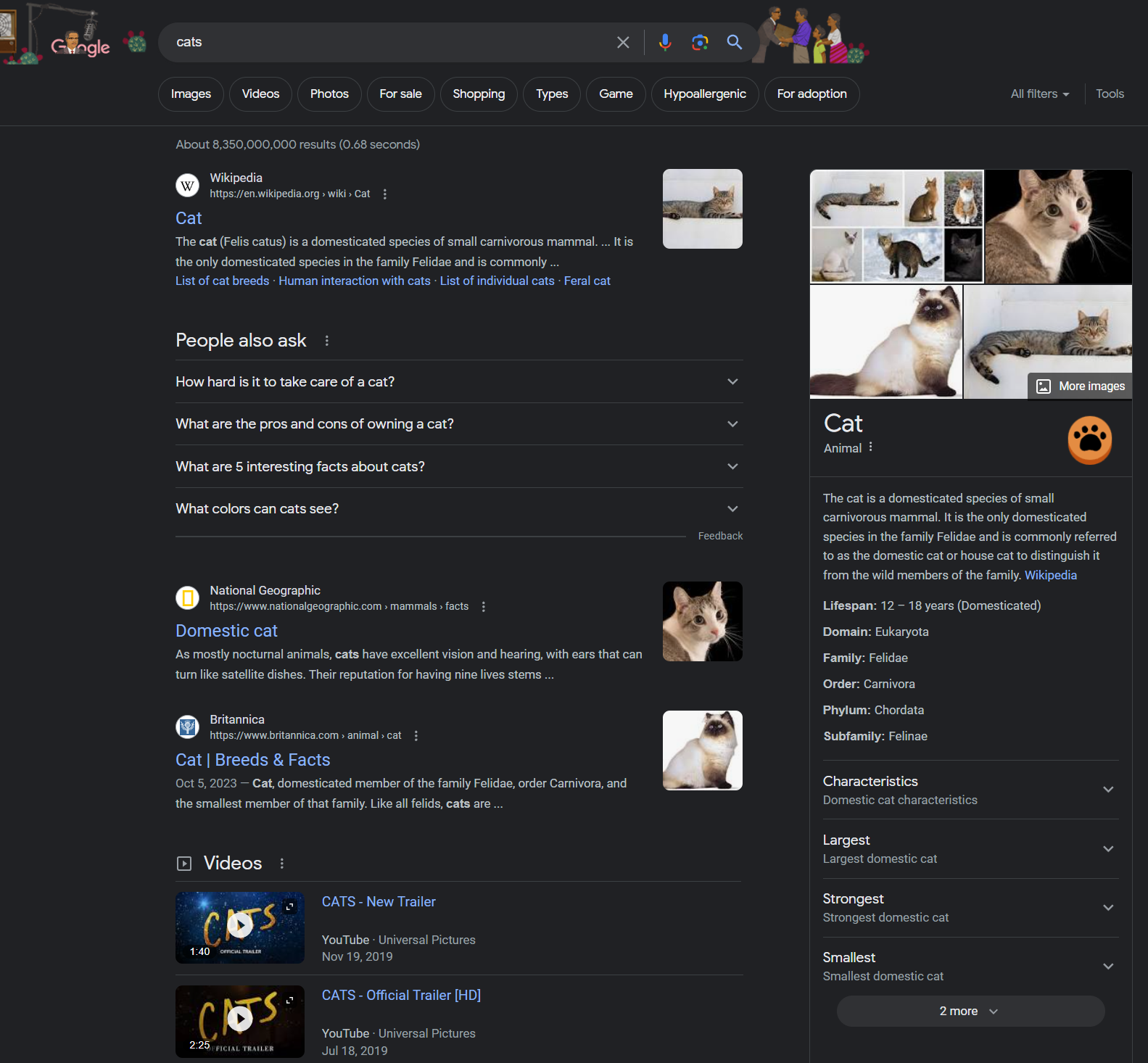
Task: Select the Photos filter chip
Action: tap(329, 94)
